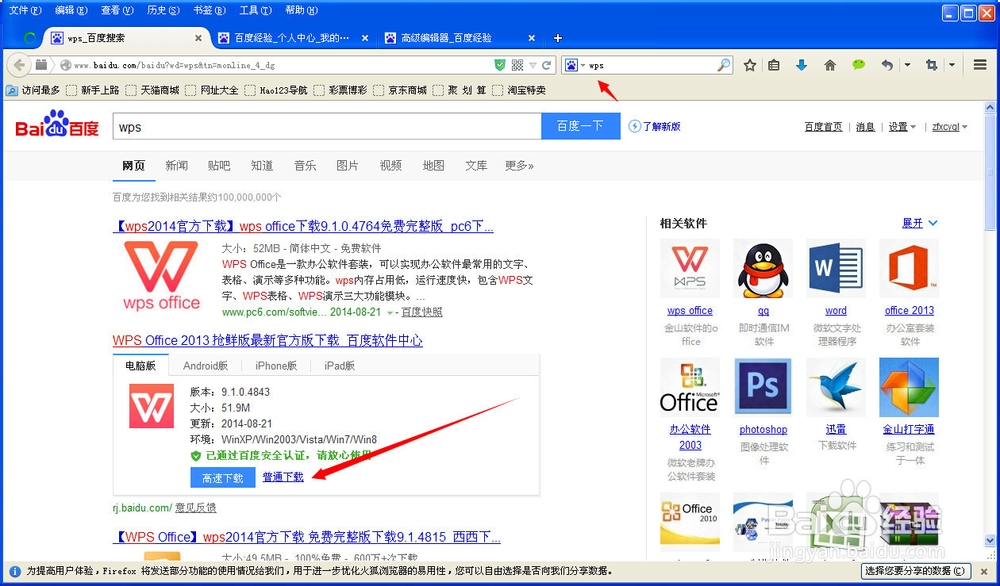Click the back navigation arrow button

point(19,65)
